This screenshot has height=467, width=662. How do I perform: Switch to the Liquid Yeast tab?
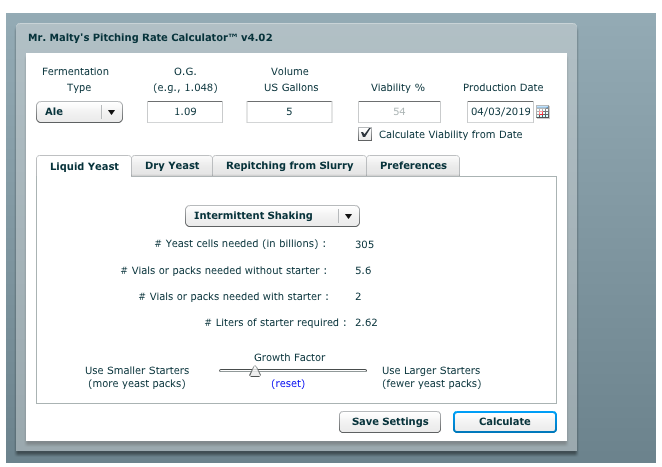(x=84, y=166)
